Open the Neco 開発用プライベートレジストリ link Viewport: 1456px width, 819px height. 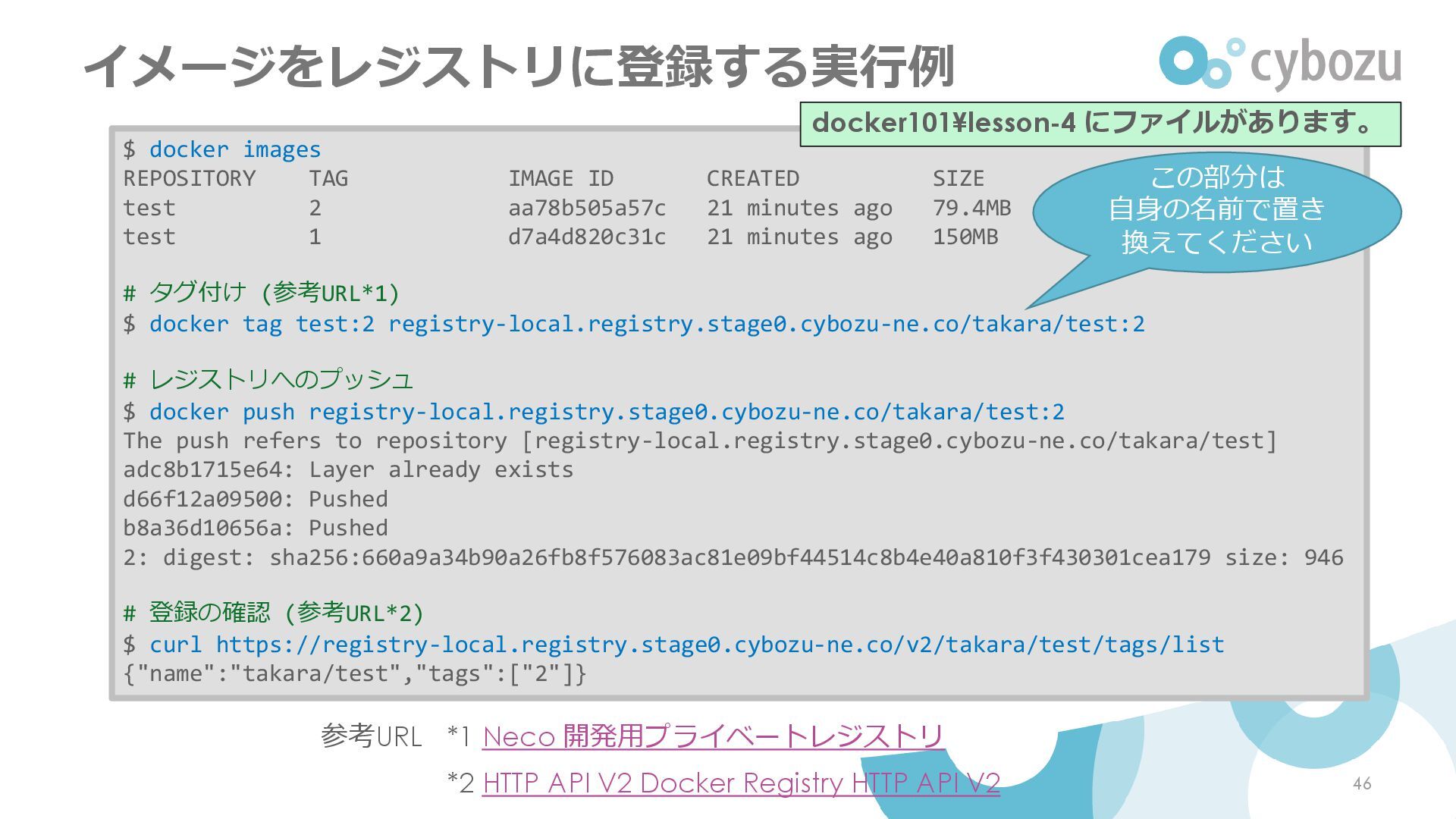click(713, 736)
